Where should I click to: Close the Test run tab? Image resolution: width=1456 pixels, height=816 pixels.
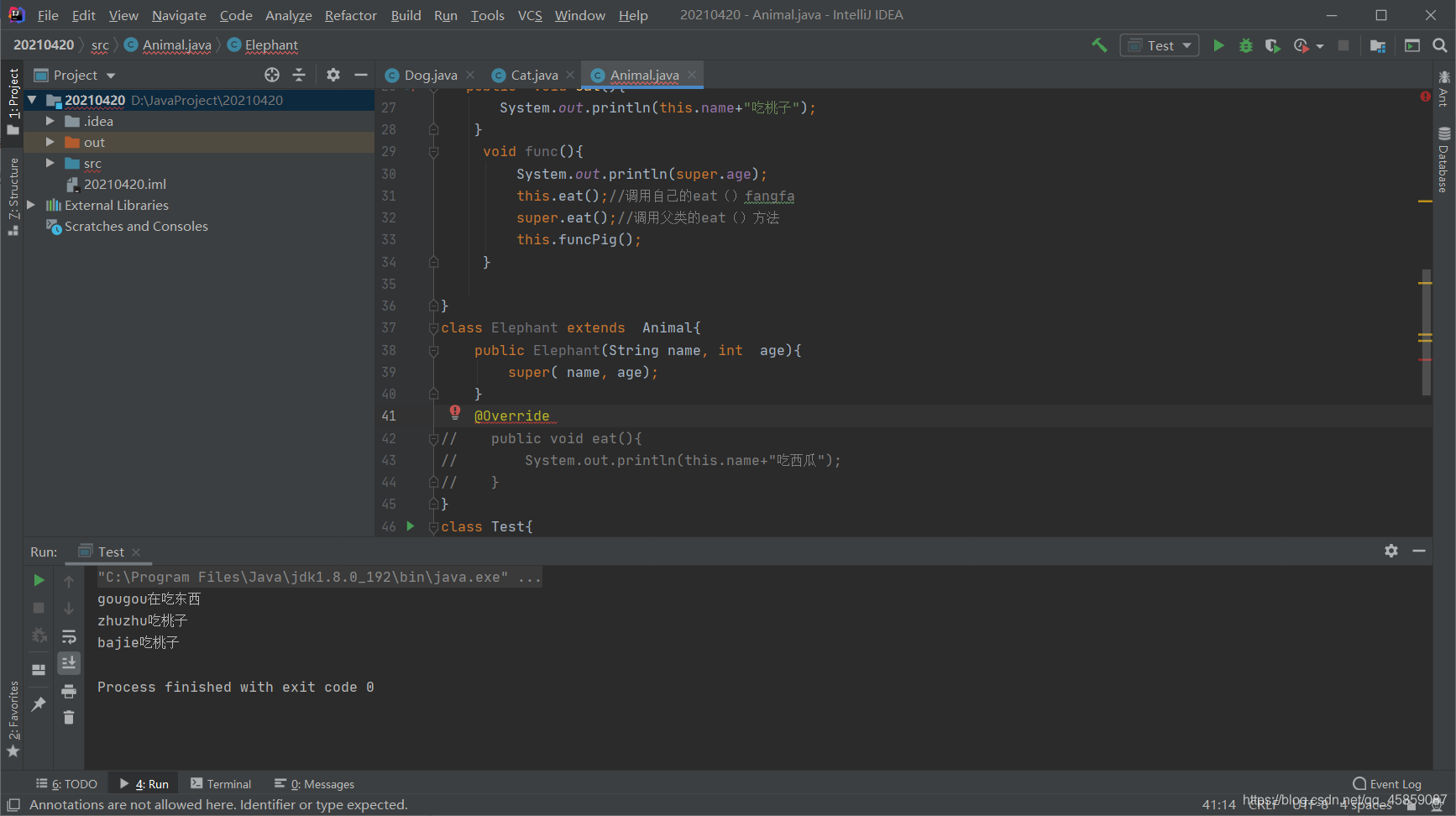136,552
